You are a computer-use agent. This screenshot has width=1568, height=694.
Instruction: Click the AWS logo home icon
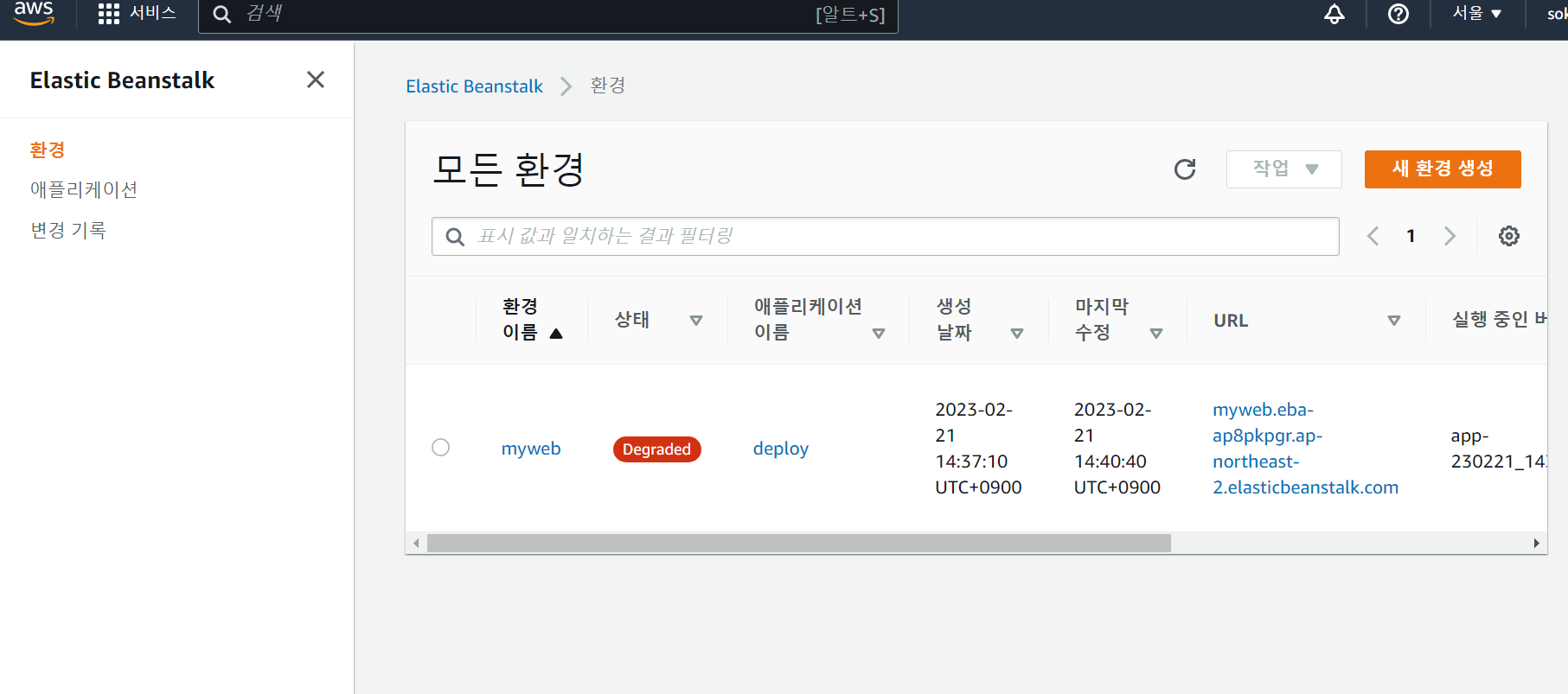click(x=34, y=13)
